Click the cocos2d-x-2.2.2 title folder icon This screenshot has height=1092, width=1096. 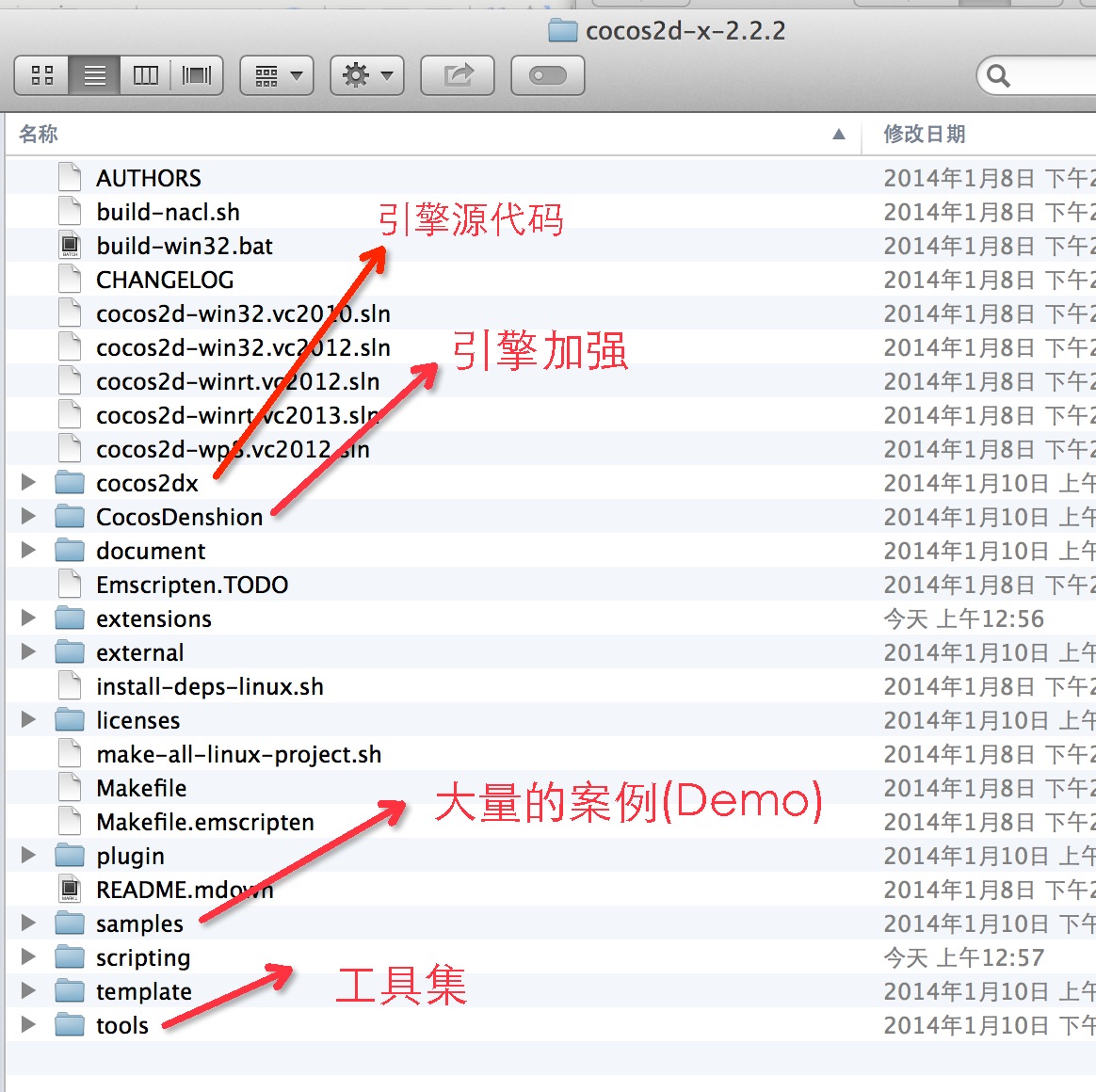pos(563,30)
